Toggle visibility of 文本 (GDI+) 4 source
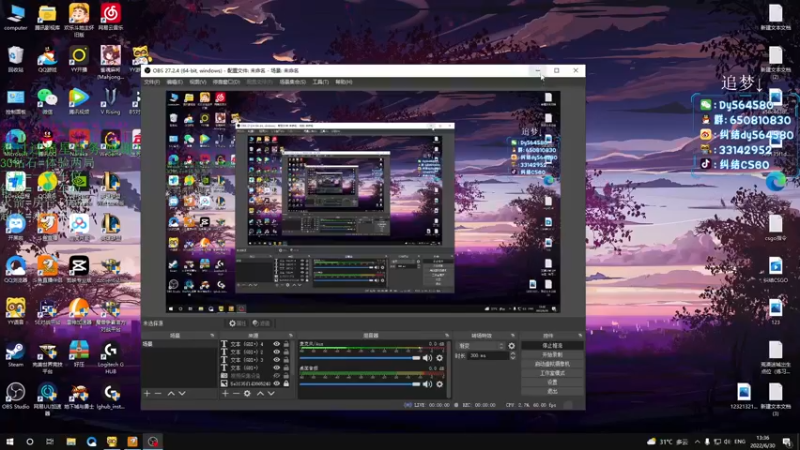The image size is (800, 450). point(277,344)
